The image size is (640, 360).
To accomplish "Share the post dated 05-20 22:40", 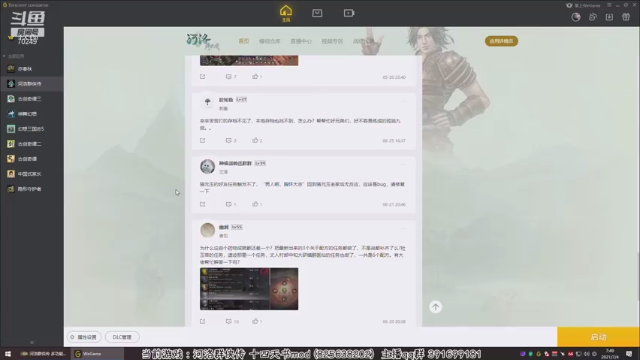I will coord(202,77).
